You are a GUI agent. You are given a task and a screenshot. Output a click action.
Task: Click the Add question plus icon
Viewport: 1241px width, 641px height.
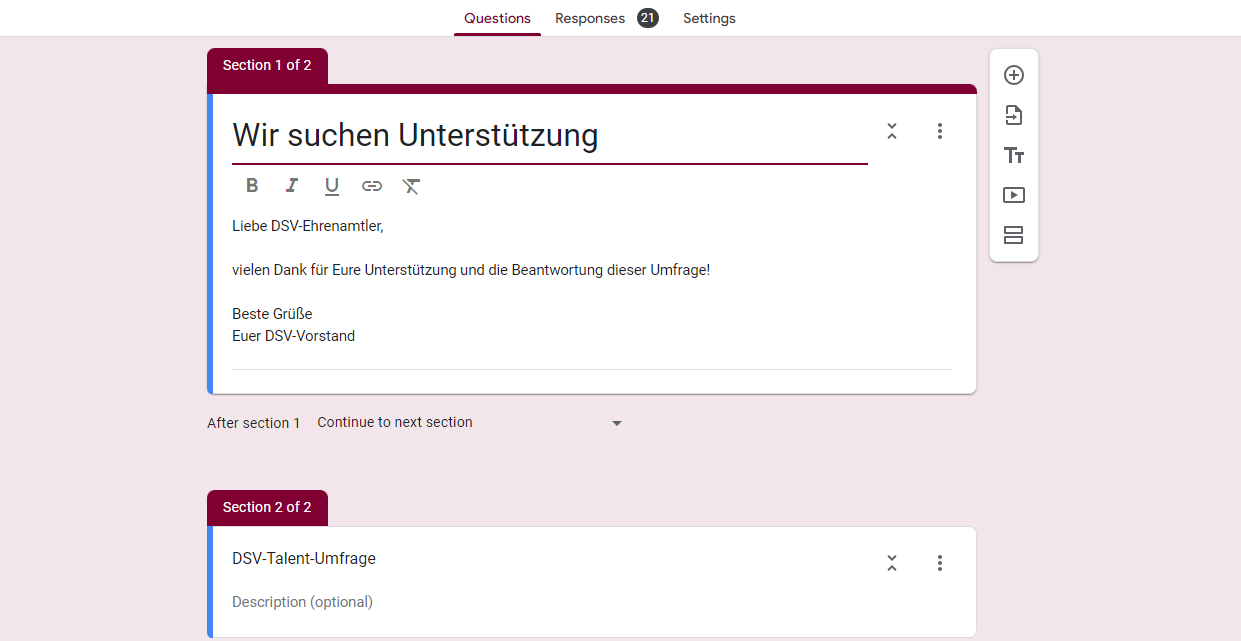(x=1013, y=75)
